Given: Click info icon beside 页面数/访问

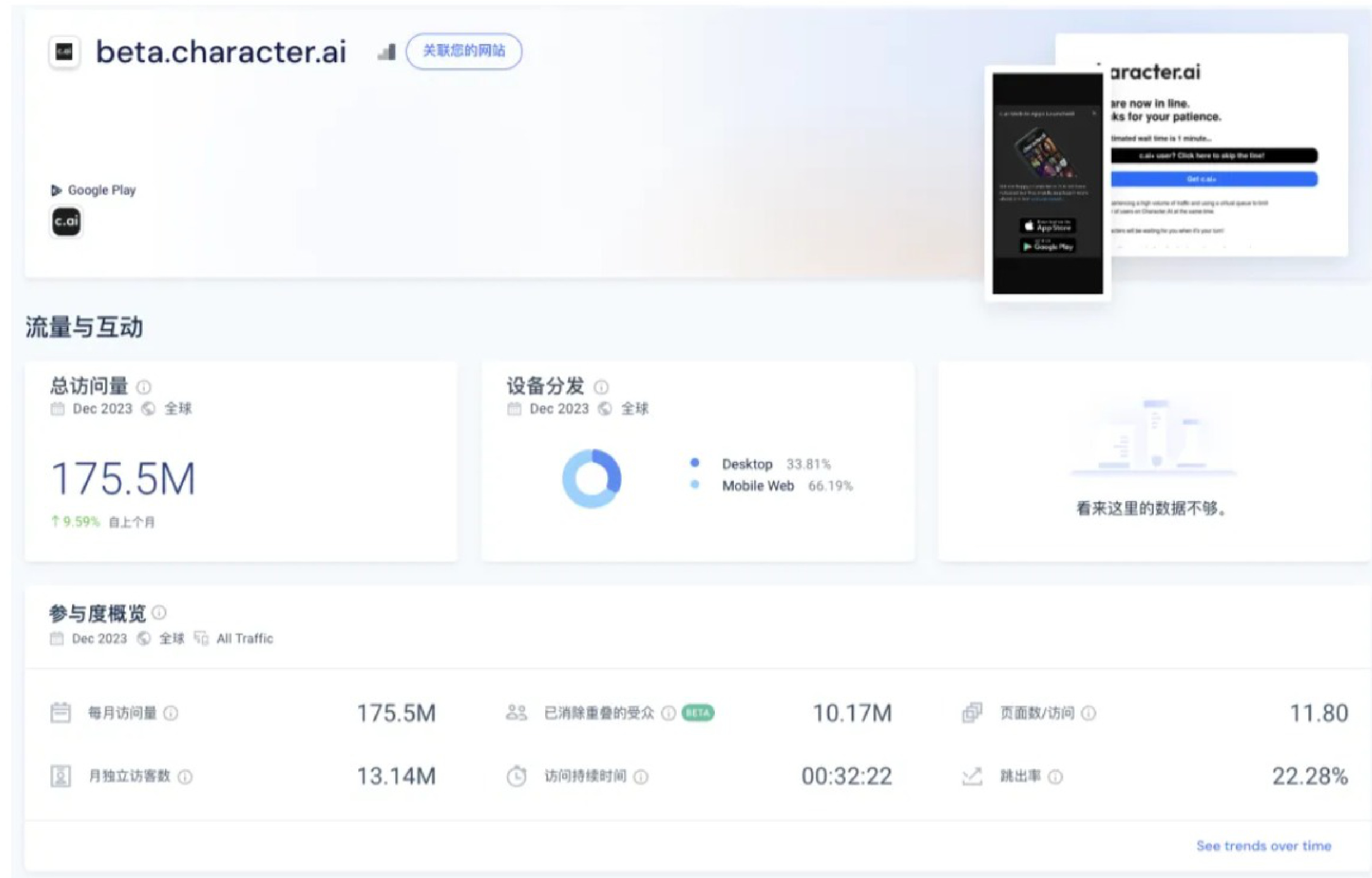Looking at the screenshot, I should pos(1088,713).
